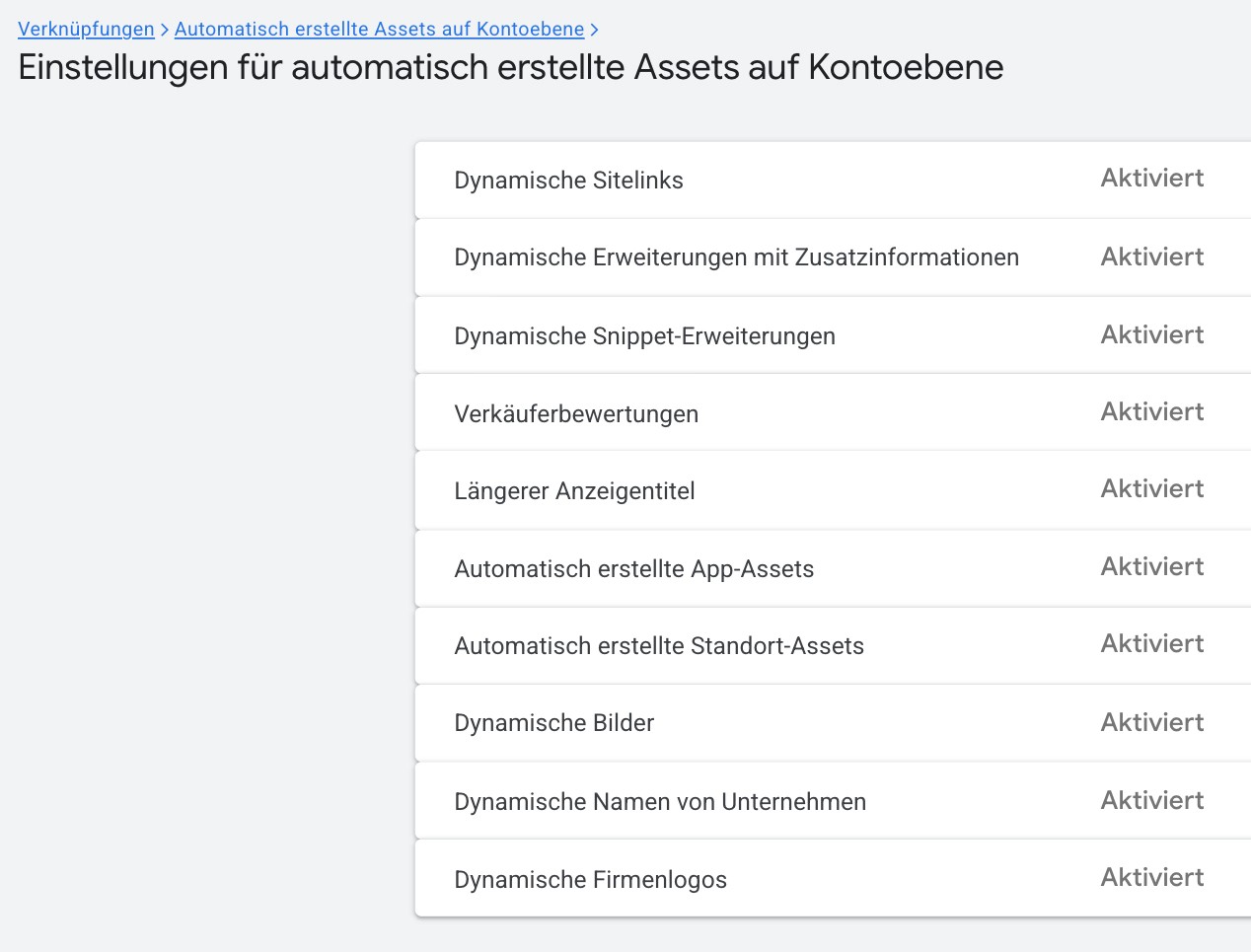Expand the Dynamische Bilder setting

(x=553, y=722)
